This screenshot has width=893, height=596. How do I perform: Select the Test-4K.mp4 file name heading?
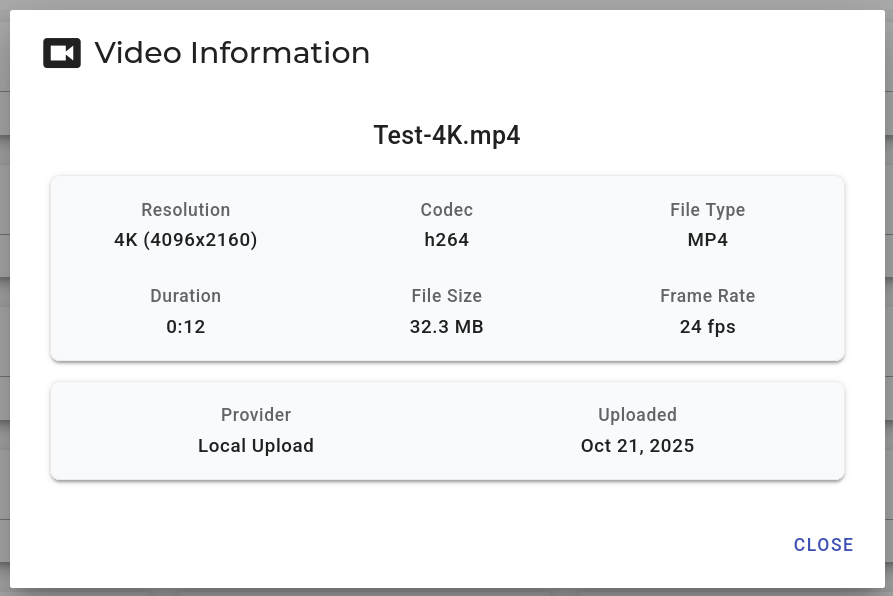[x=447, y=135]
